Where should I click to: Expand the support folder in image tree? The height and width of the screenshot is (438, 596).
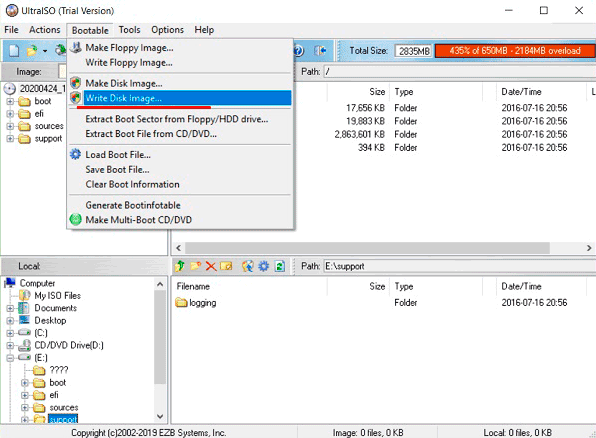tap(10, 139)
